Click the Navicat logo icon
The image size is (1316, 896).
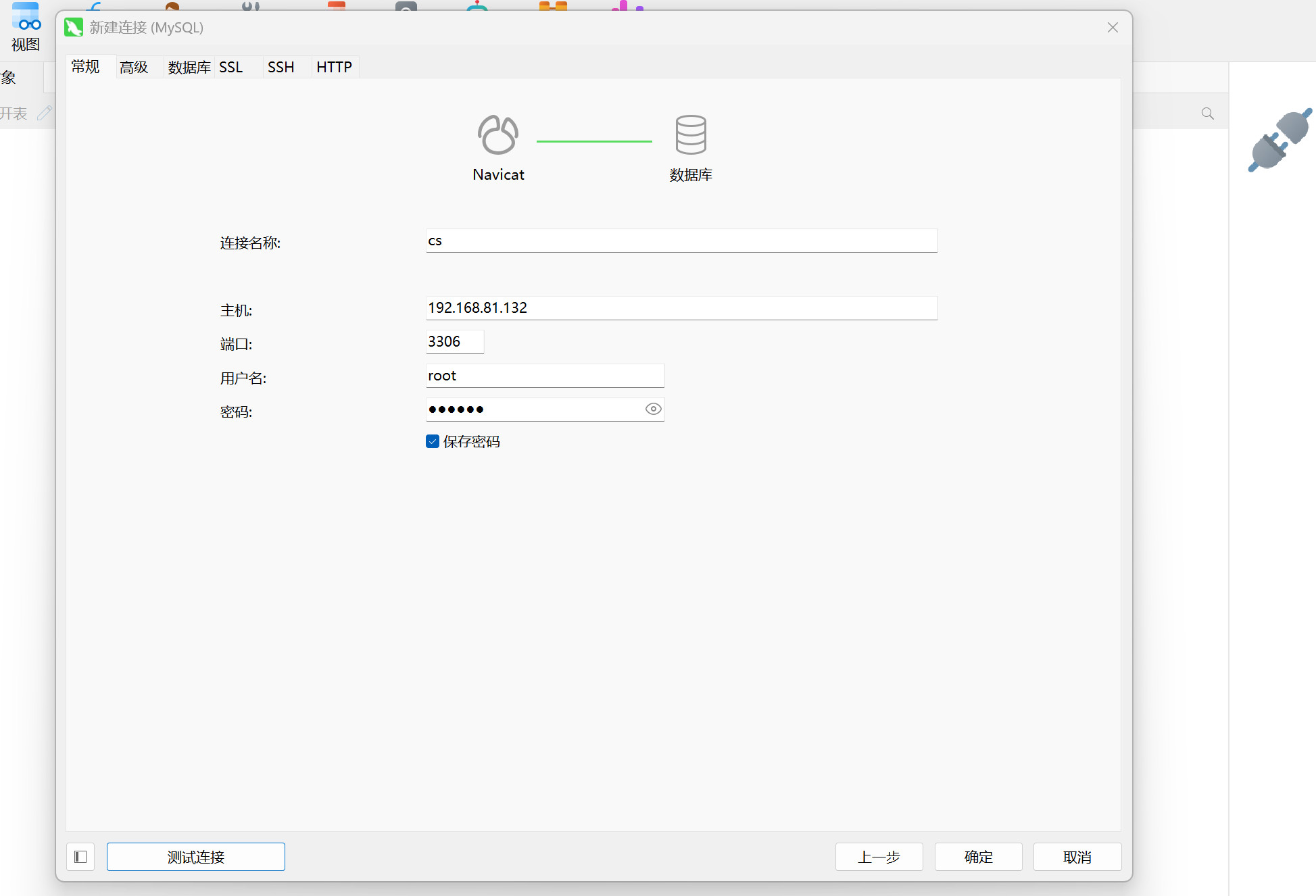(498, 134)
